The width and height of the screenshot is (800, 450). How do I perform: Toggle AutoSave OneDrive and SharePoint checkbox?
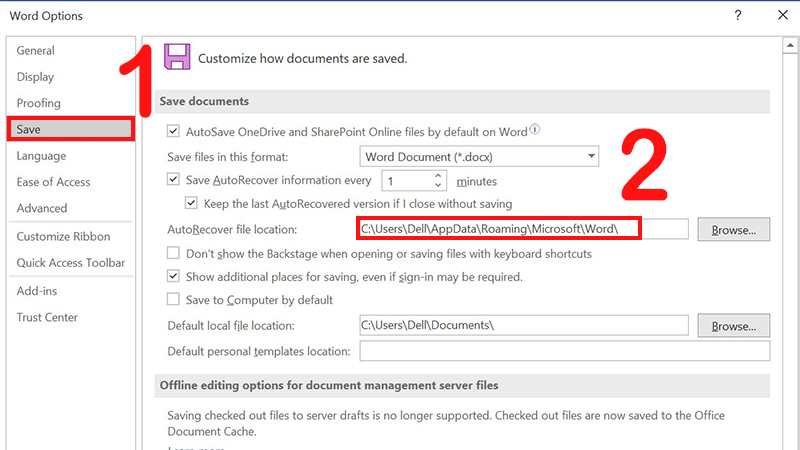173,132
